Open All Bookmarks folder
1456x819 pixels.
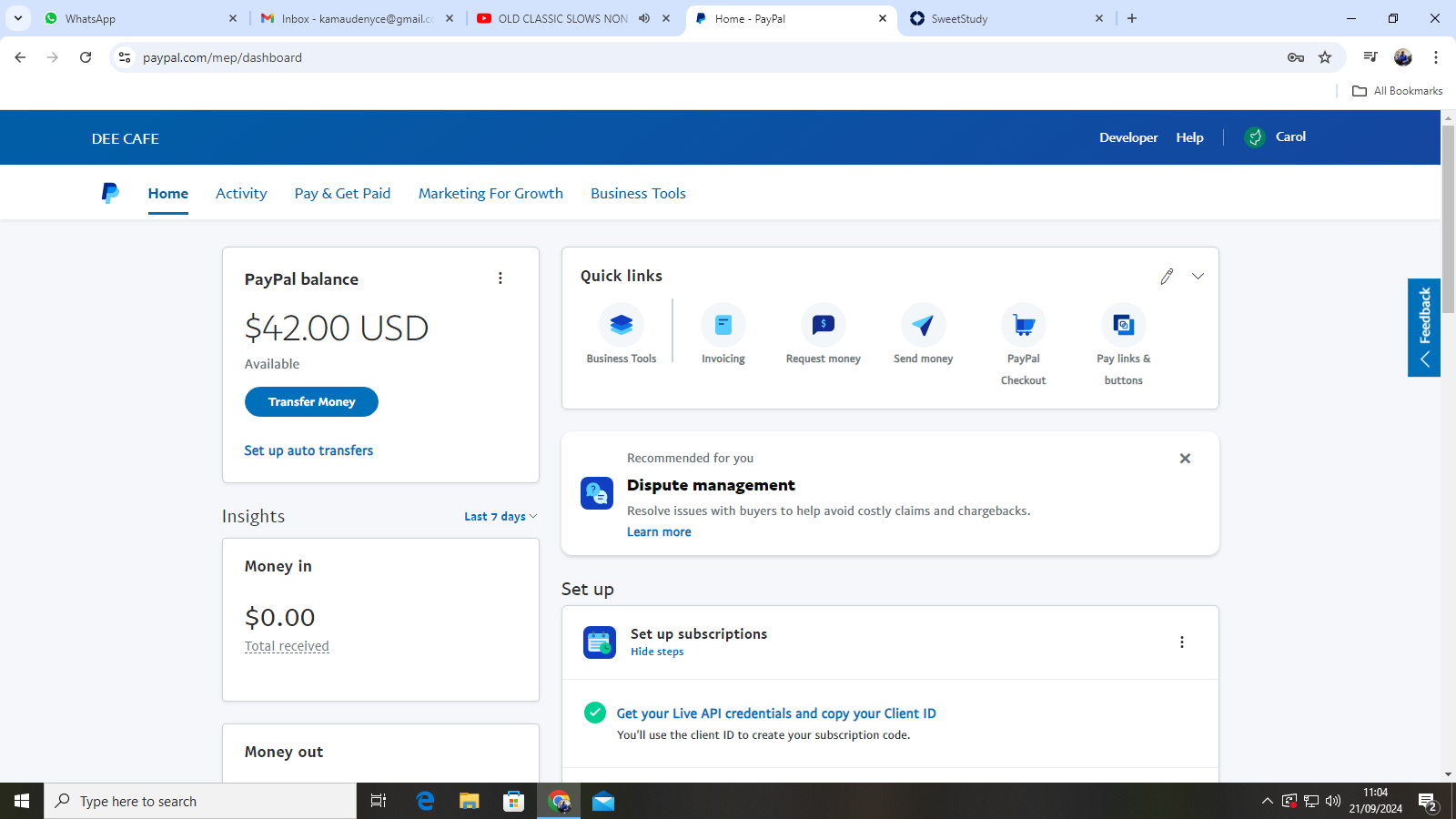click(x=1398, y=91)
